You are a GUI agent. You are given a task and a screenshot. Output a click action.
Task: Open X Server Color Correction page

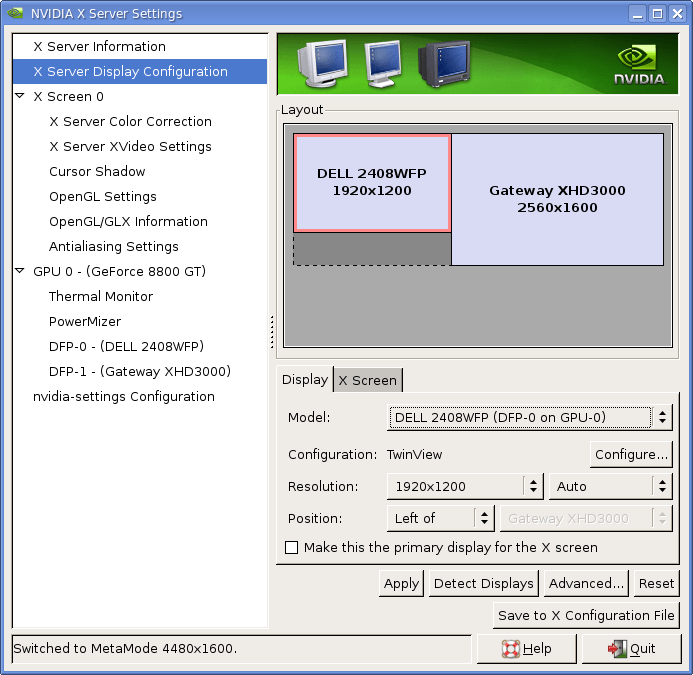tap(130, 121)
